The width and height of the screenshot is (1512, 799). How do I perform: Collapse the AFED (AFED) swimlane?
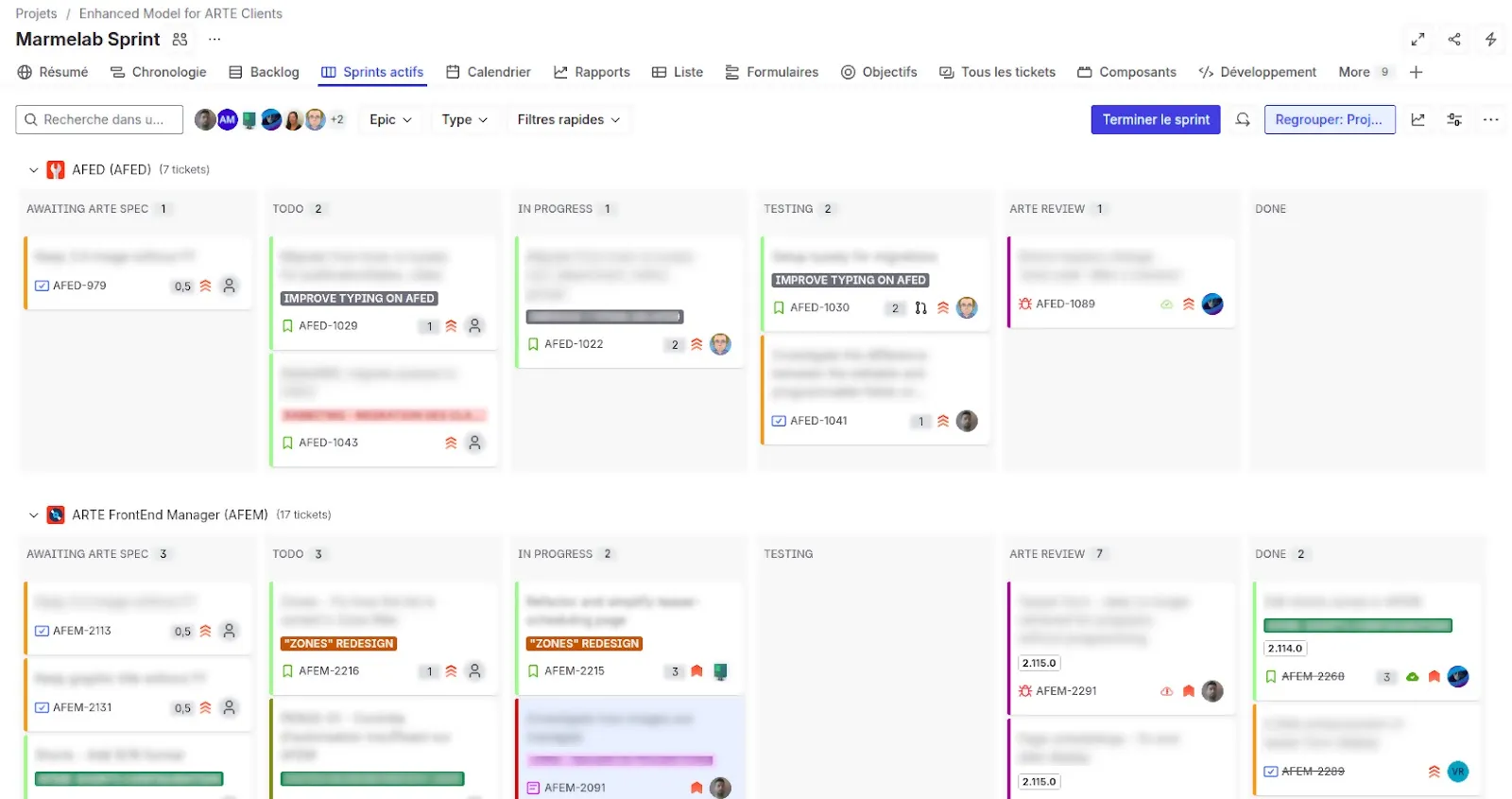(x=33, y=170)
